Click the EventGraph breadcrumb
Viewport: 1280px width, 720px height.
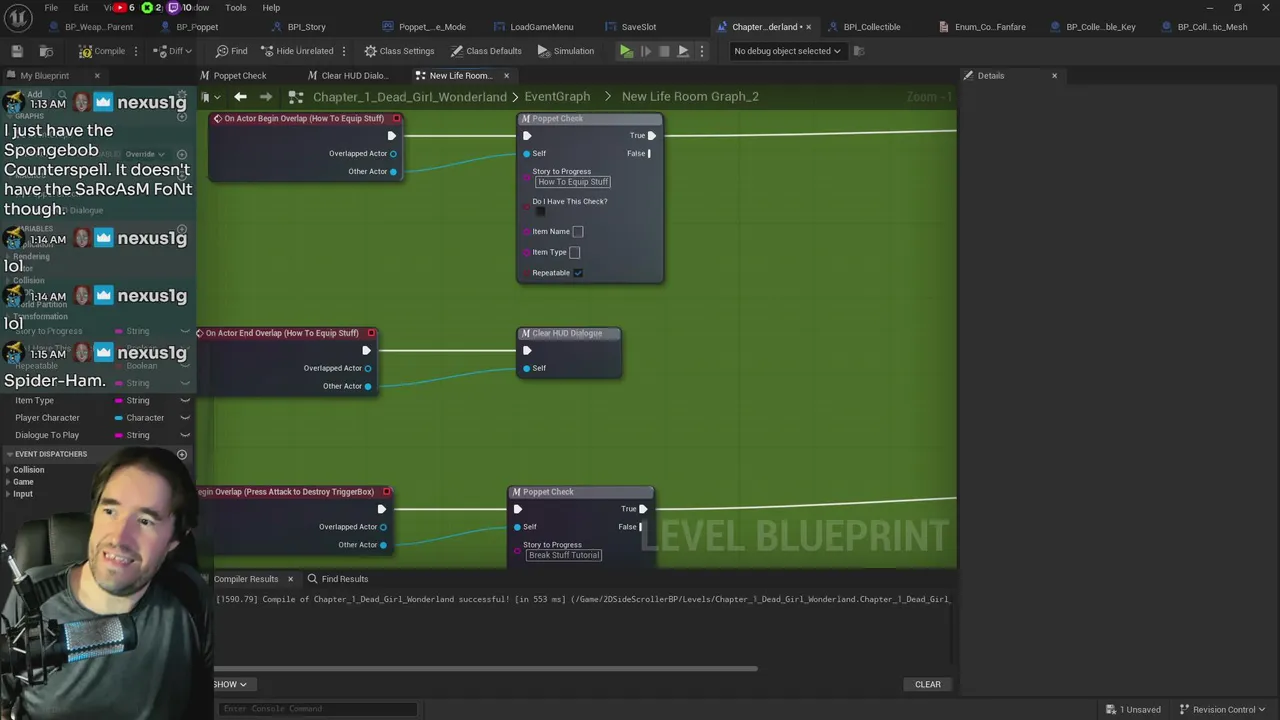tap(557, 96)
